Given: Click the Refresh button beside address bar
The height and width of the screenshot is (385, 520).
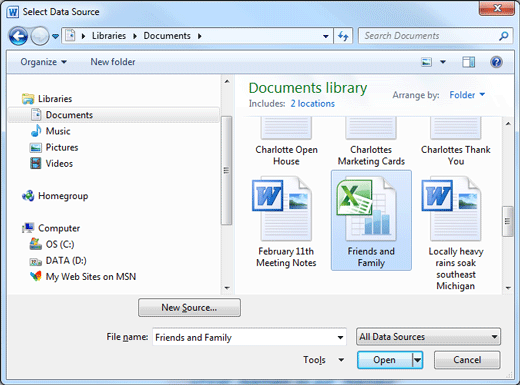Looking at the screenshot, I should click(x=343, y=36).
